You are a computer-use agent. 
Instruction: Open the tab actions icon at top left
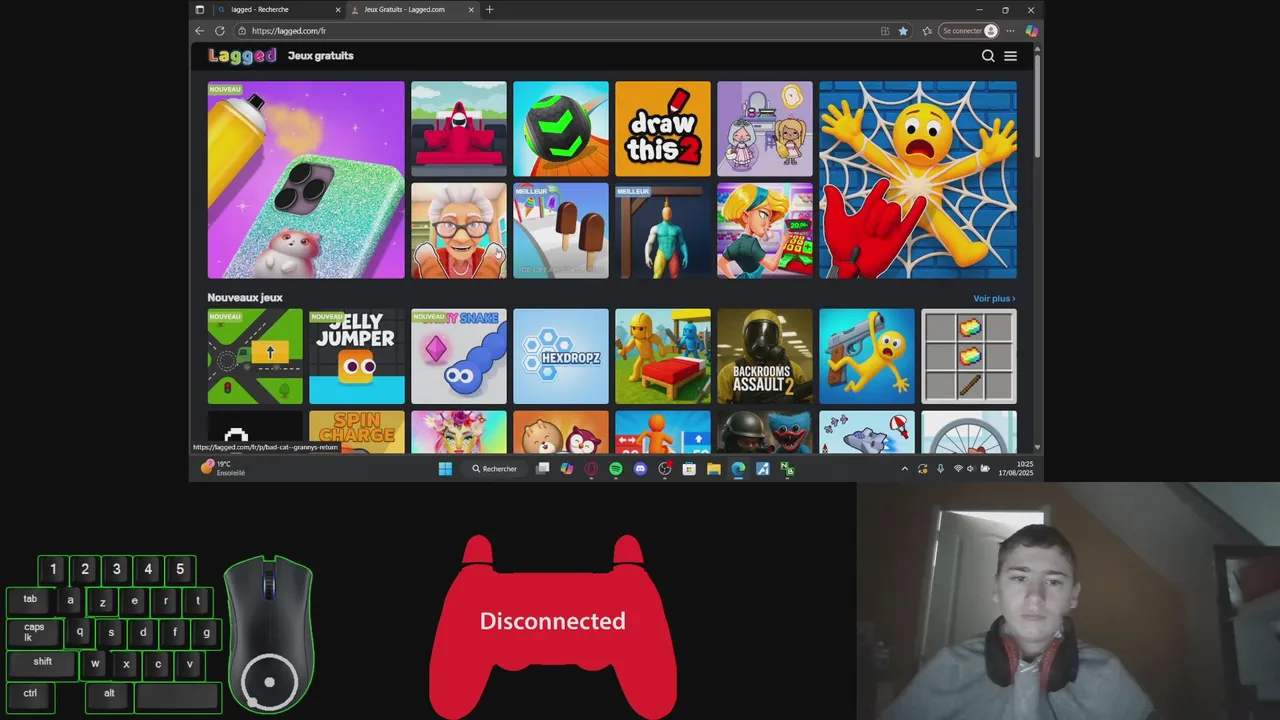pos(199,10)
